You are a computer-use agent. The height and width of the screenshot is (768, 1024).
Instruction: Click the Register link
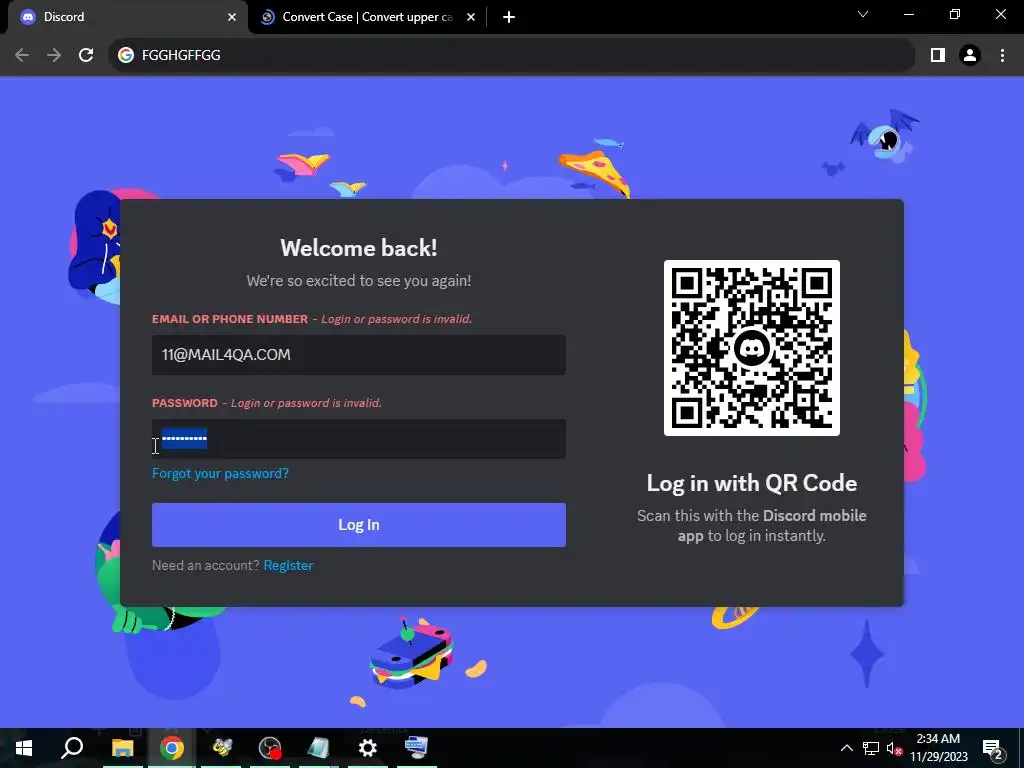[288, 566]
